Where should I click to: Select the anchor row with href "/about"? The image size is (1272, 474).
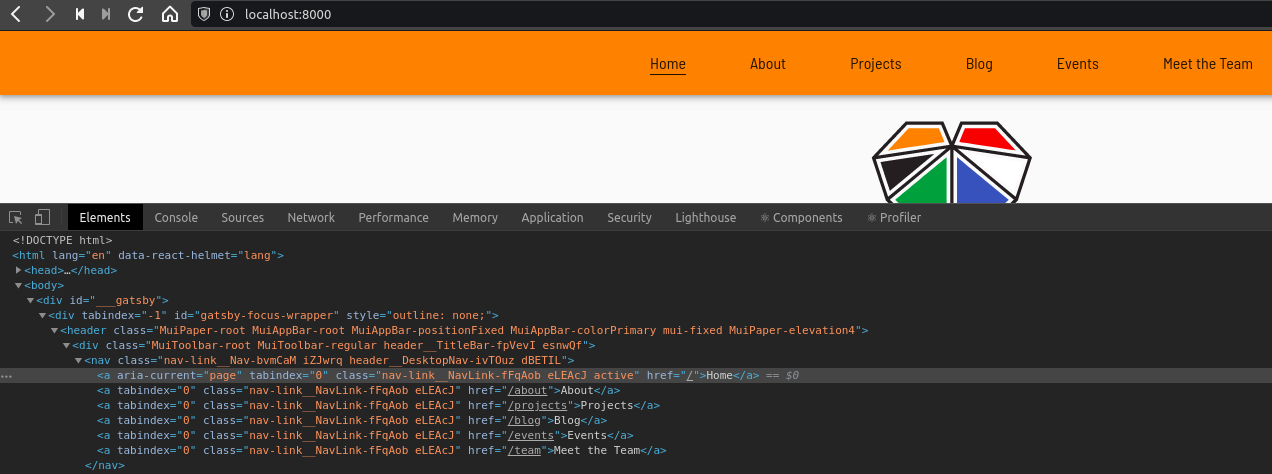[358, 390]
